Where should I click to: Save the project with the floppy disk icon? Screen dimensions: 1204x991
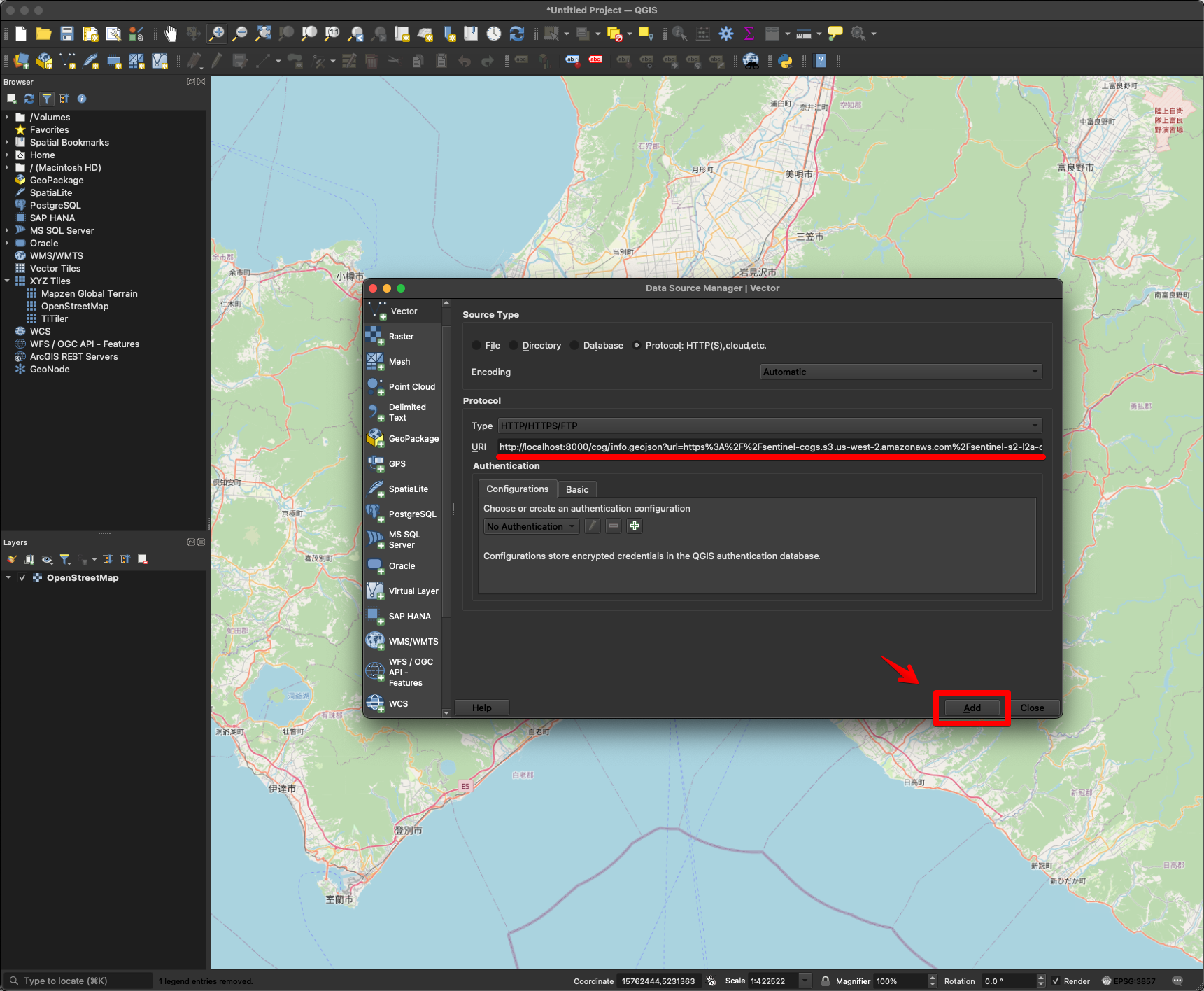point(67,34)
